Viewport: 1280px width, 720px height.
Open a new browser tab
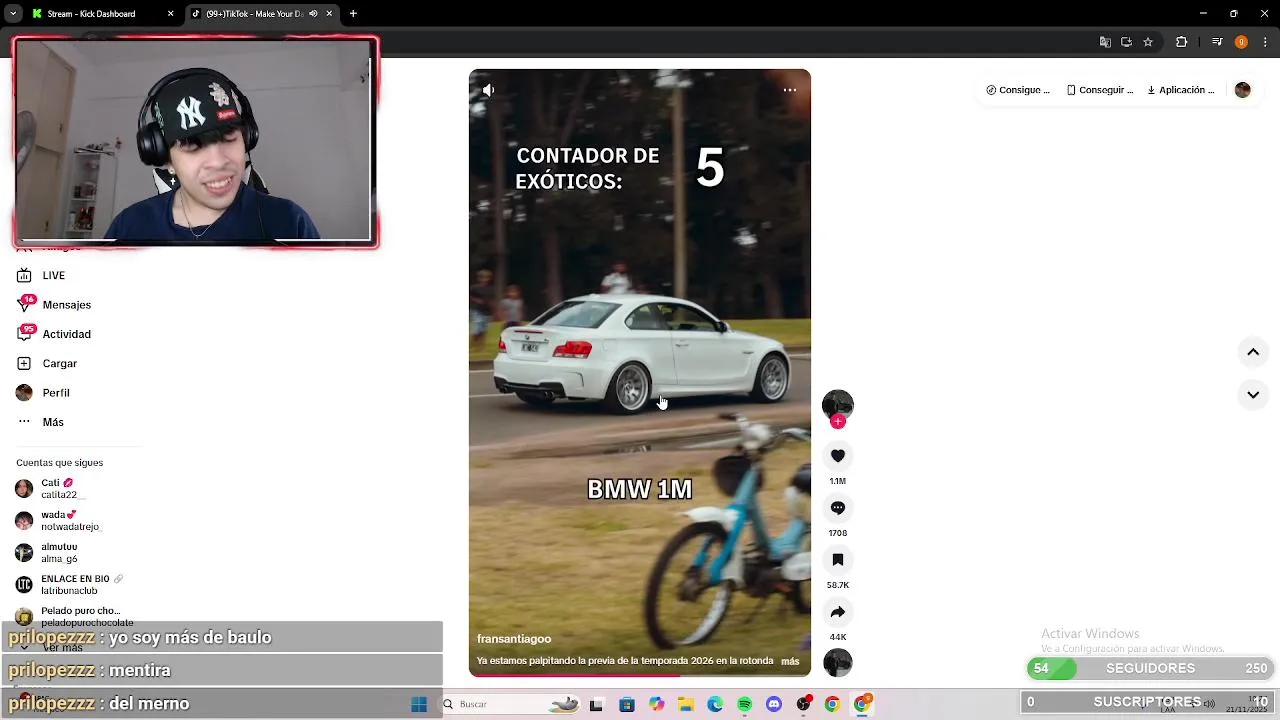(x=353, y=14)
